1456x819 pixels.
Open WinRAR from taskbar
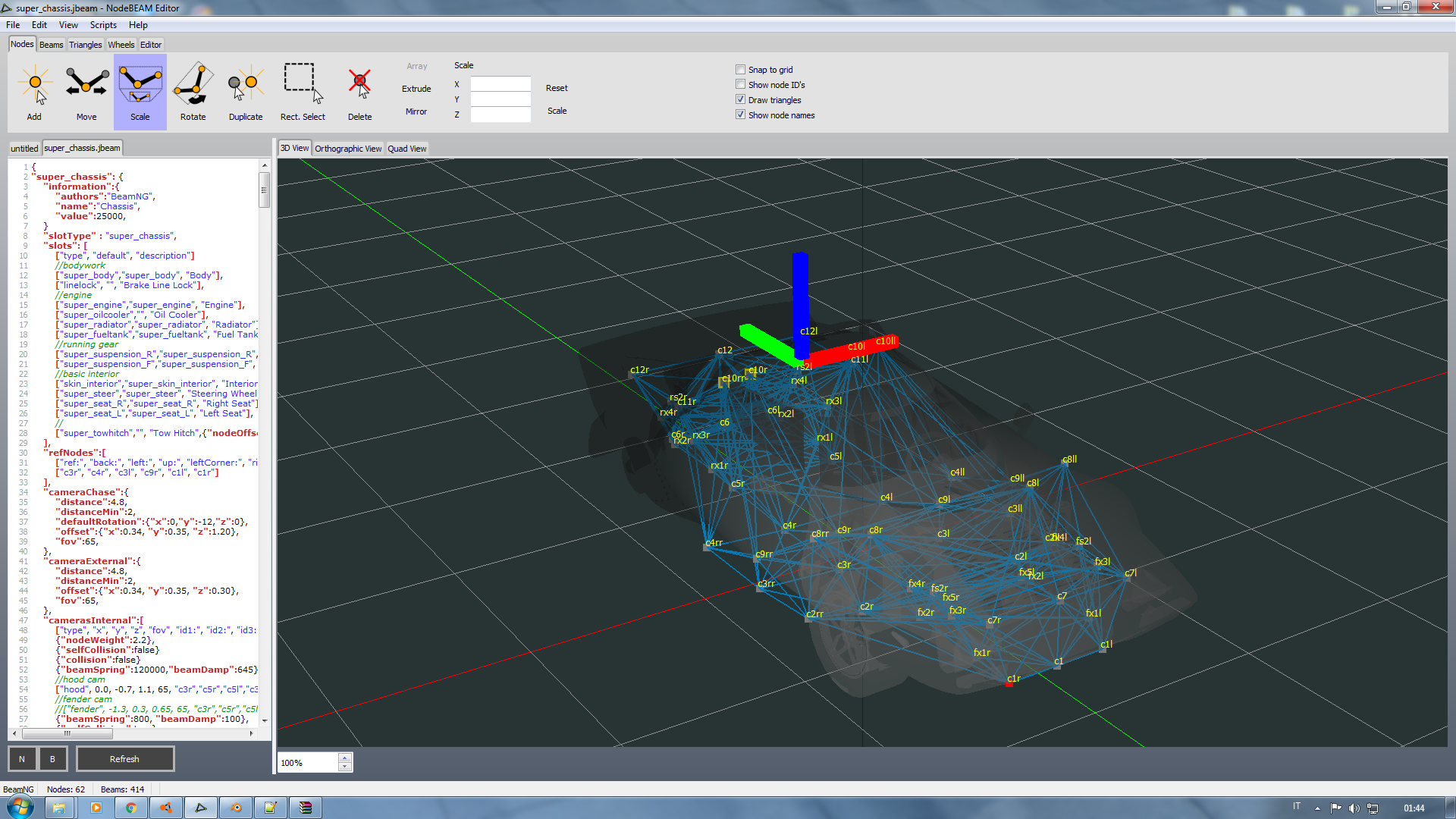click(306, 808)
